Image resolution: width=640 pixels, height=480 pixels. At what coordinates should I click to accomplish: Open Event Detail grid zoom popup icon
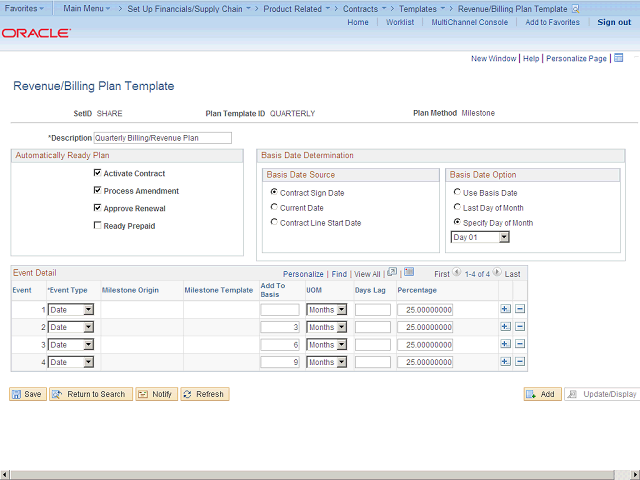click(x=392, y=272)
